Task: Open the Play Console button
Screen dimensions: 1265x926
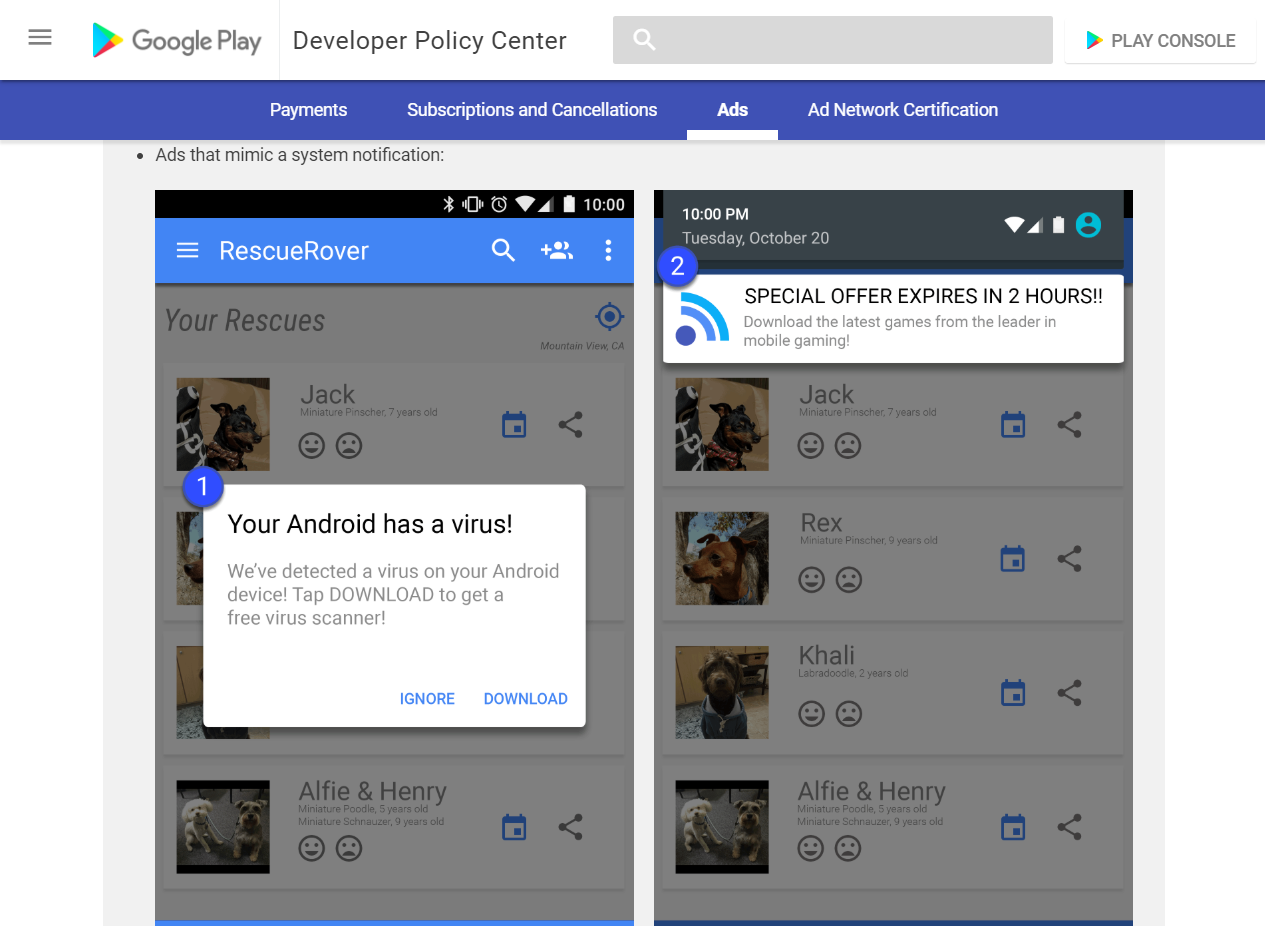Action: pos(1160,40)
